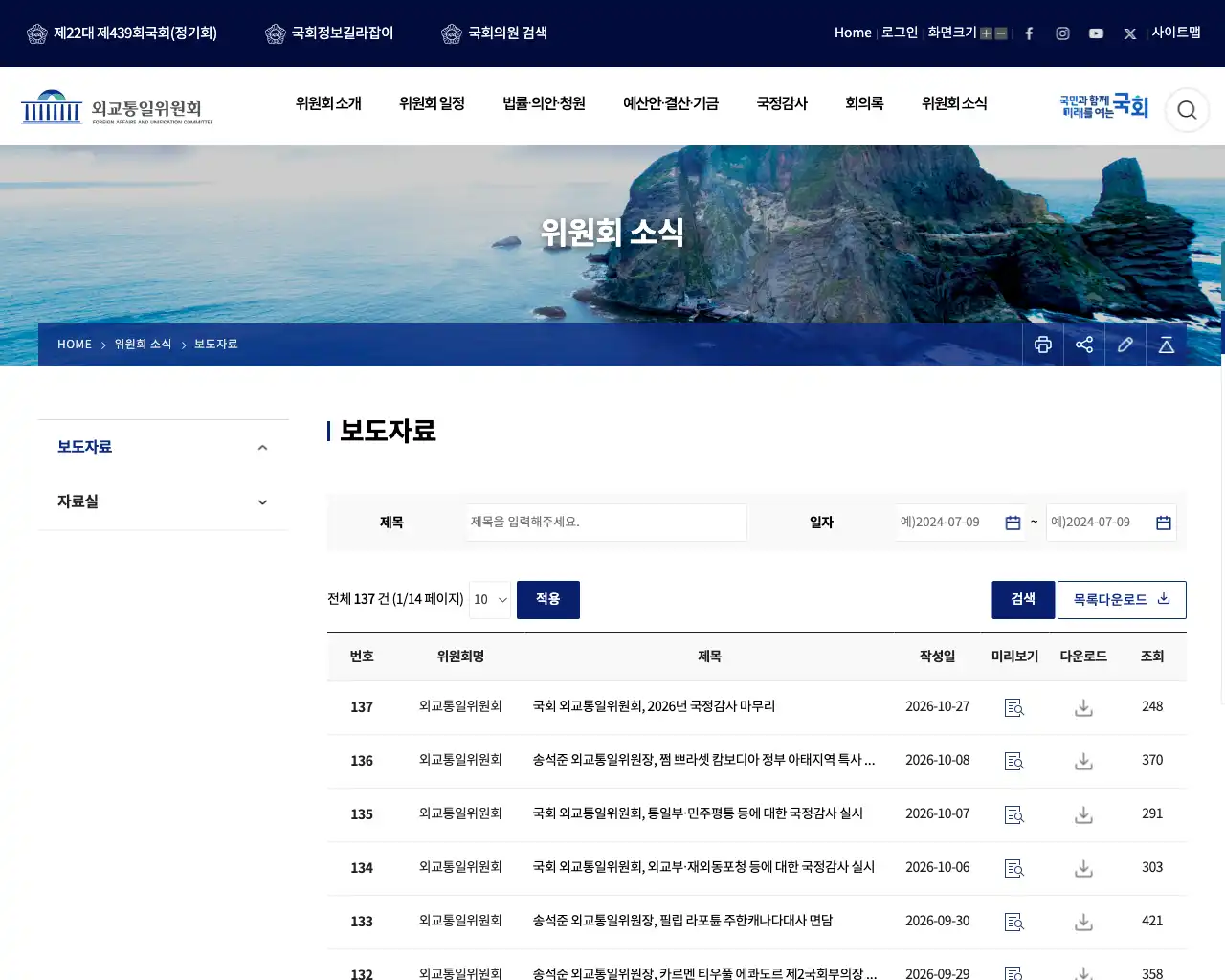
Task: Open end date calendar picker icon
Action: click(1164, 523)
